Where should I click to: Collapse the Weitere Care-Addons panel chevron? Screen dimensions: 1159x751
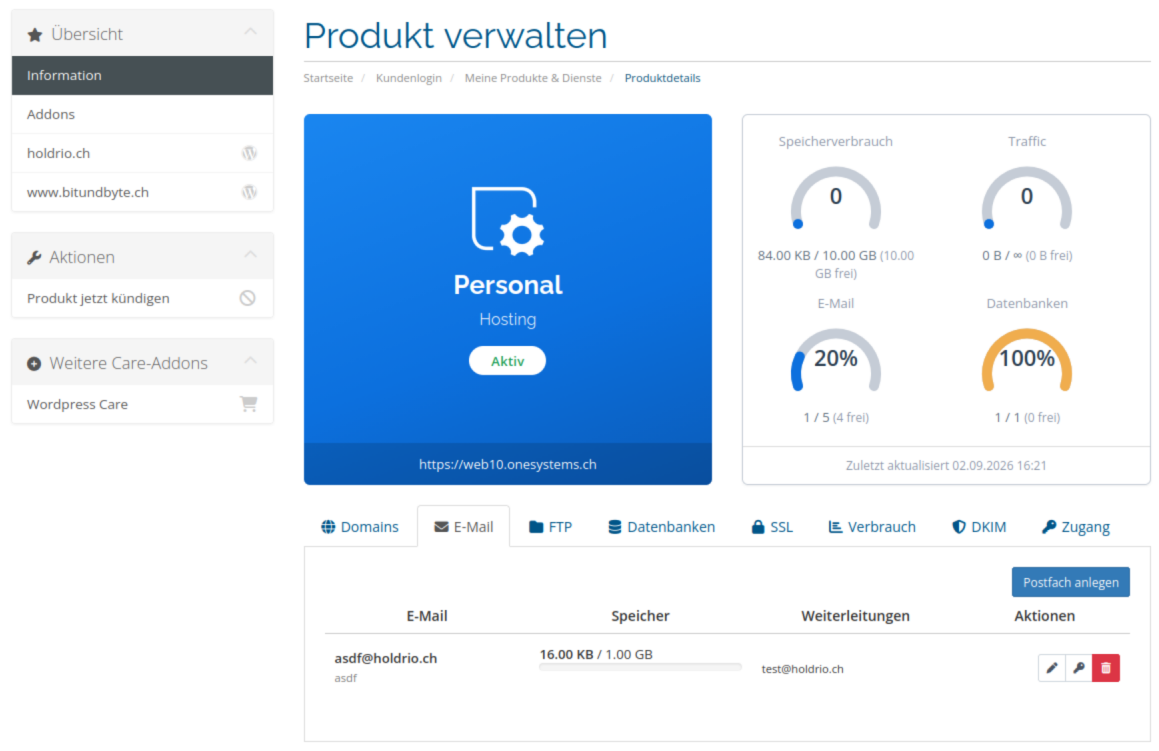pyautogui.click(x=251, y=361)
